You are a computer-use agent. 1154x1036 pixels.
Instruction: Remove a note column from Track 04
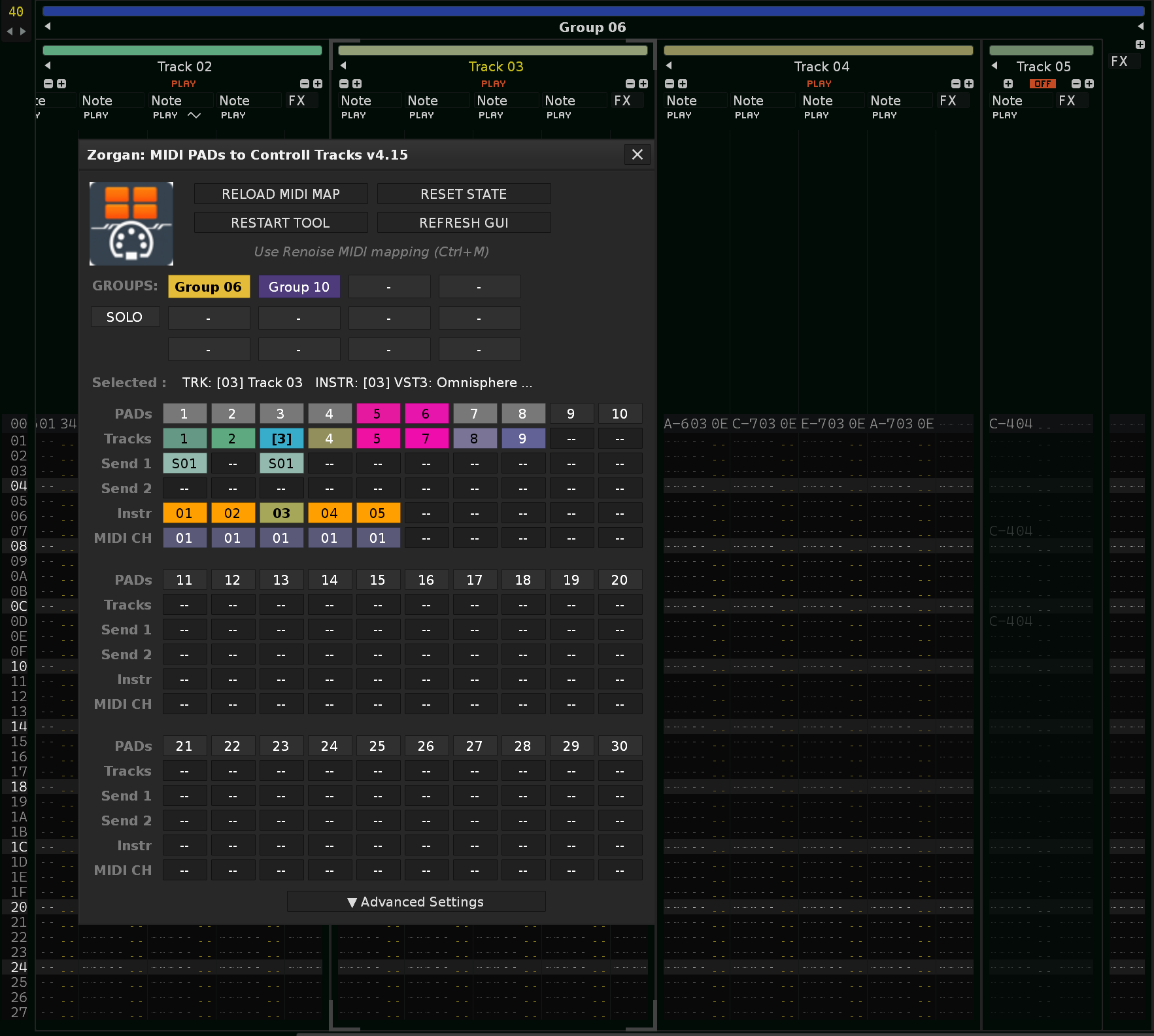click(670, 84)
